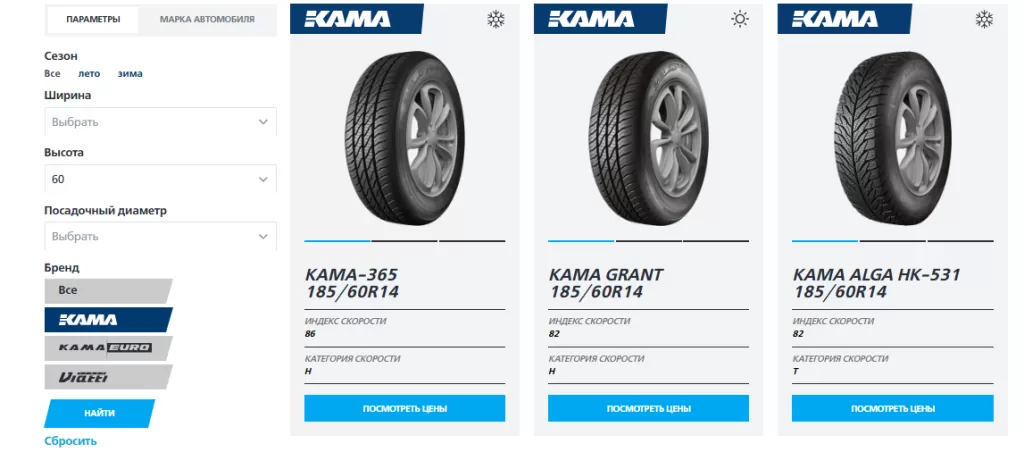Click the second image slider segment on KAMA-365

pos(404,241)
